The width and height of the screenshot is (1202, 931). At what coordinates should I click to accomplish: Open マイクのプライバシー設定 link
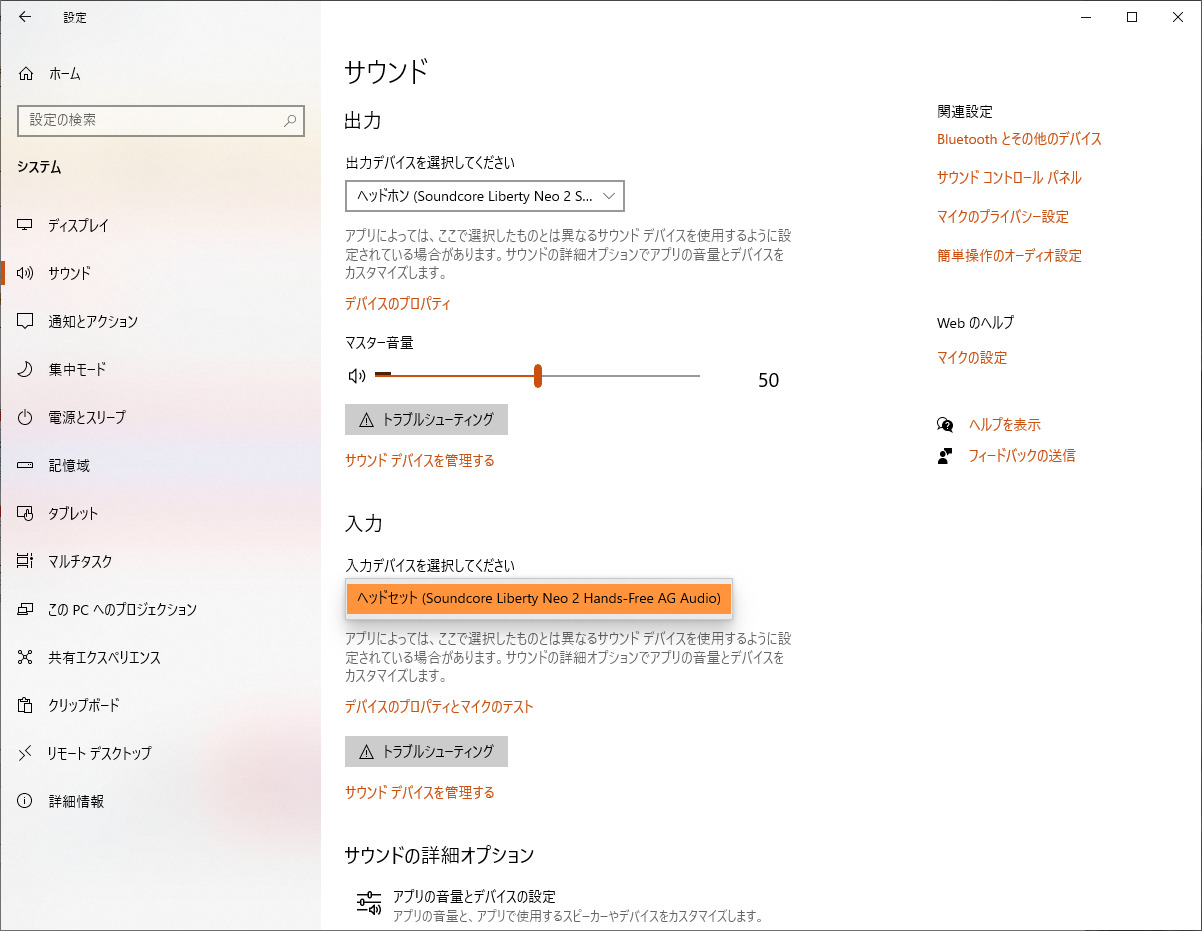coord(1003,216)
